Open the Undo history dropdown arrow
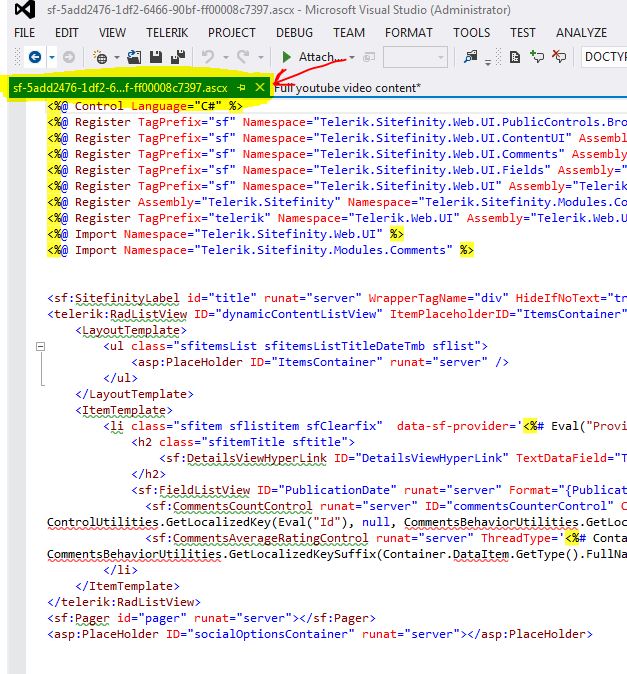Image resolution: width=627 pixels, height=674 pixels. tap(225, 57)
